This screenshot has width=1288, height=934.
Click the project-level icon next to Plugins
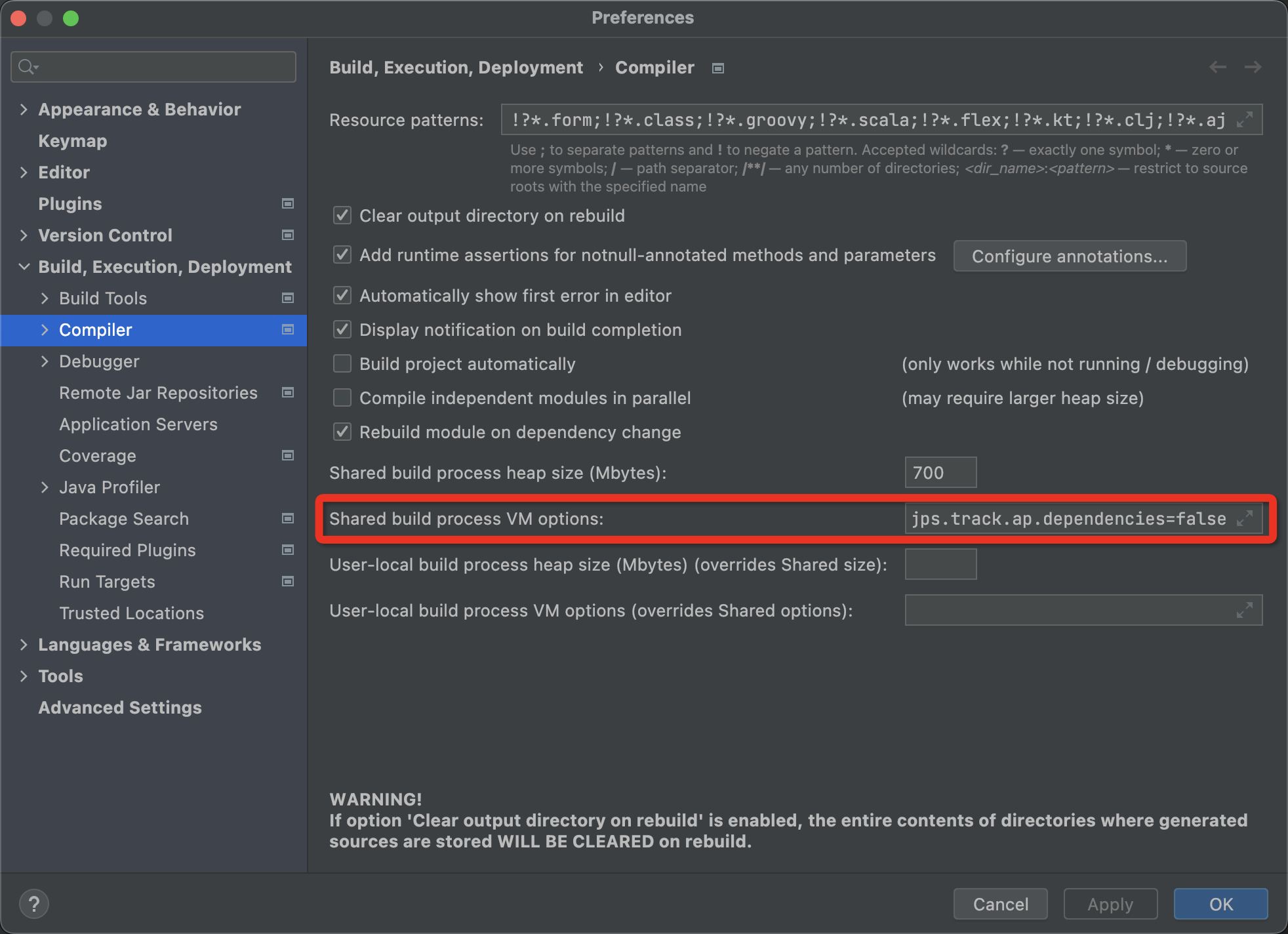point(287,203)
